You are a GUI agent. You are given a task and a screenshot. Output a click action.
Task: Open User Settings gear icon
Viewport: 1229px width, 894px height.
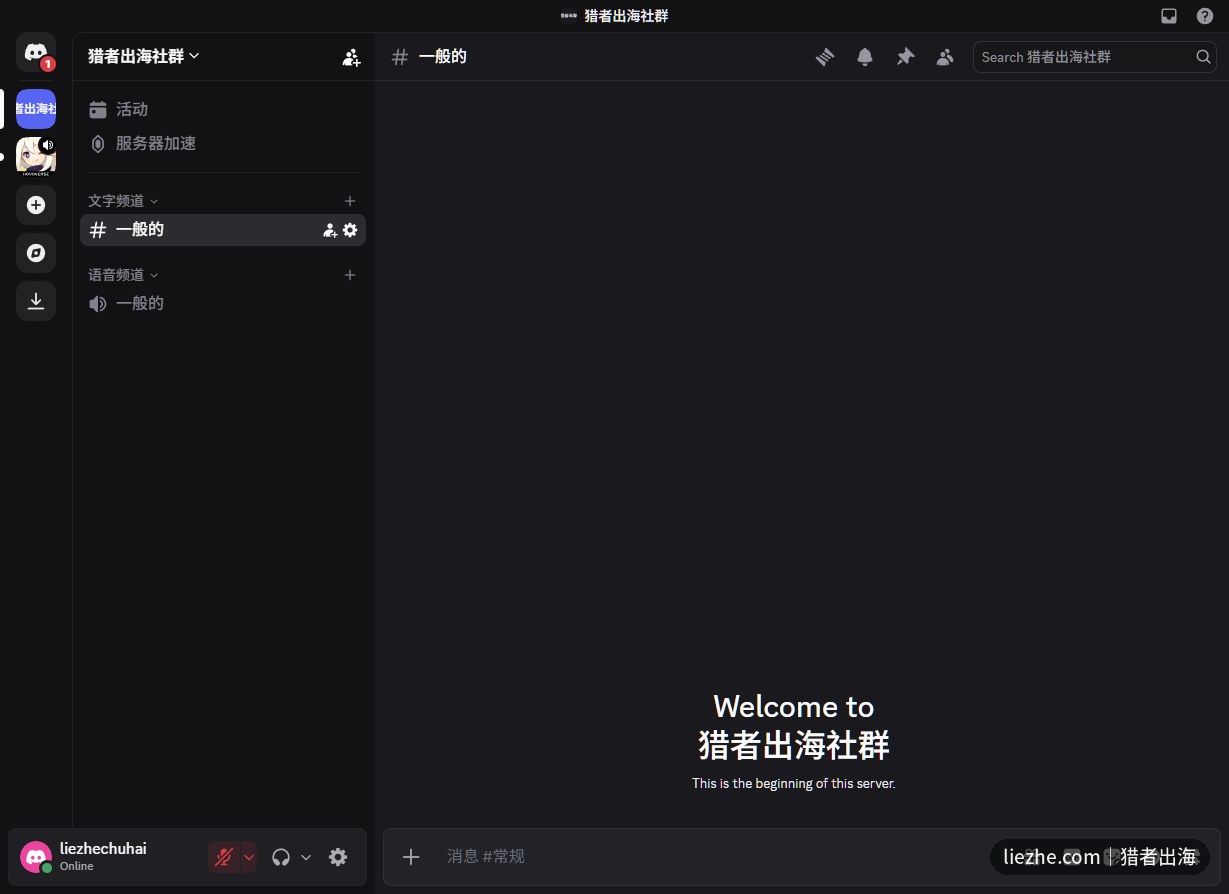pos(338,857)
